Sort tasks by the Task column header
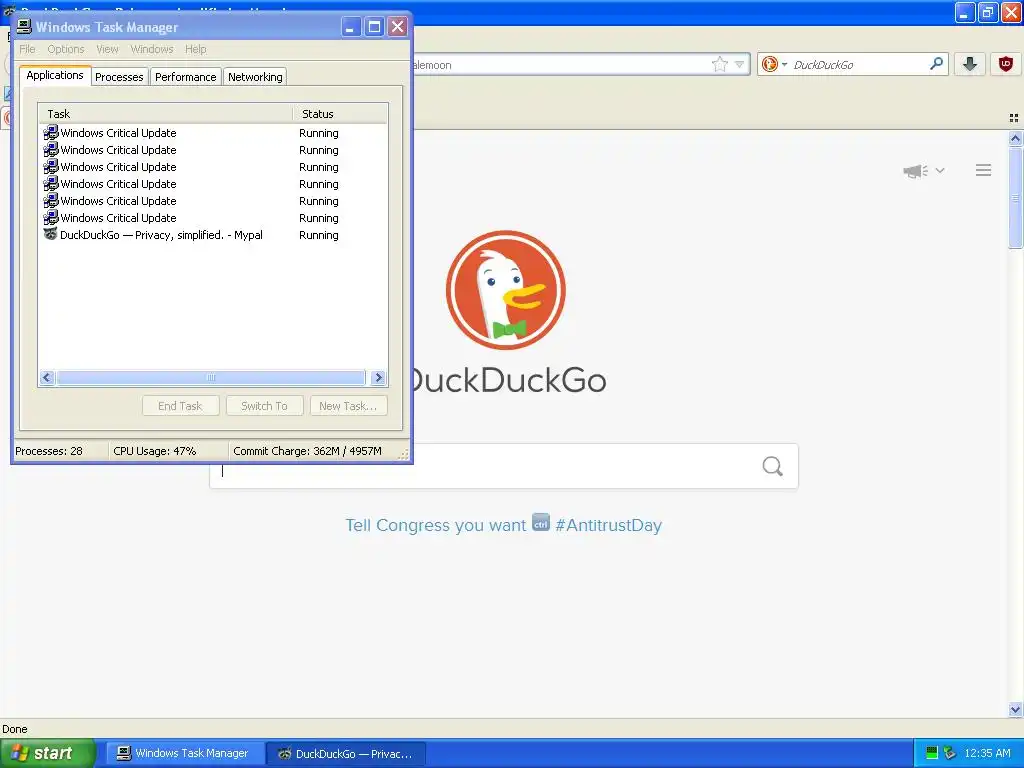The image size is (1024, 768). pyautogui.click(x=165, y=114)
